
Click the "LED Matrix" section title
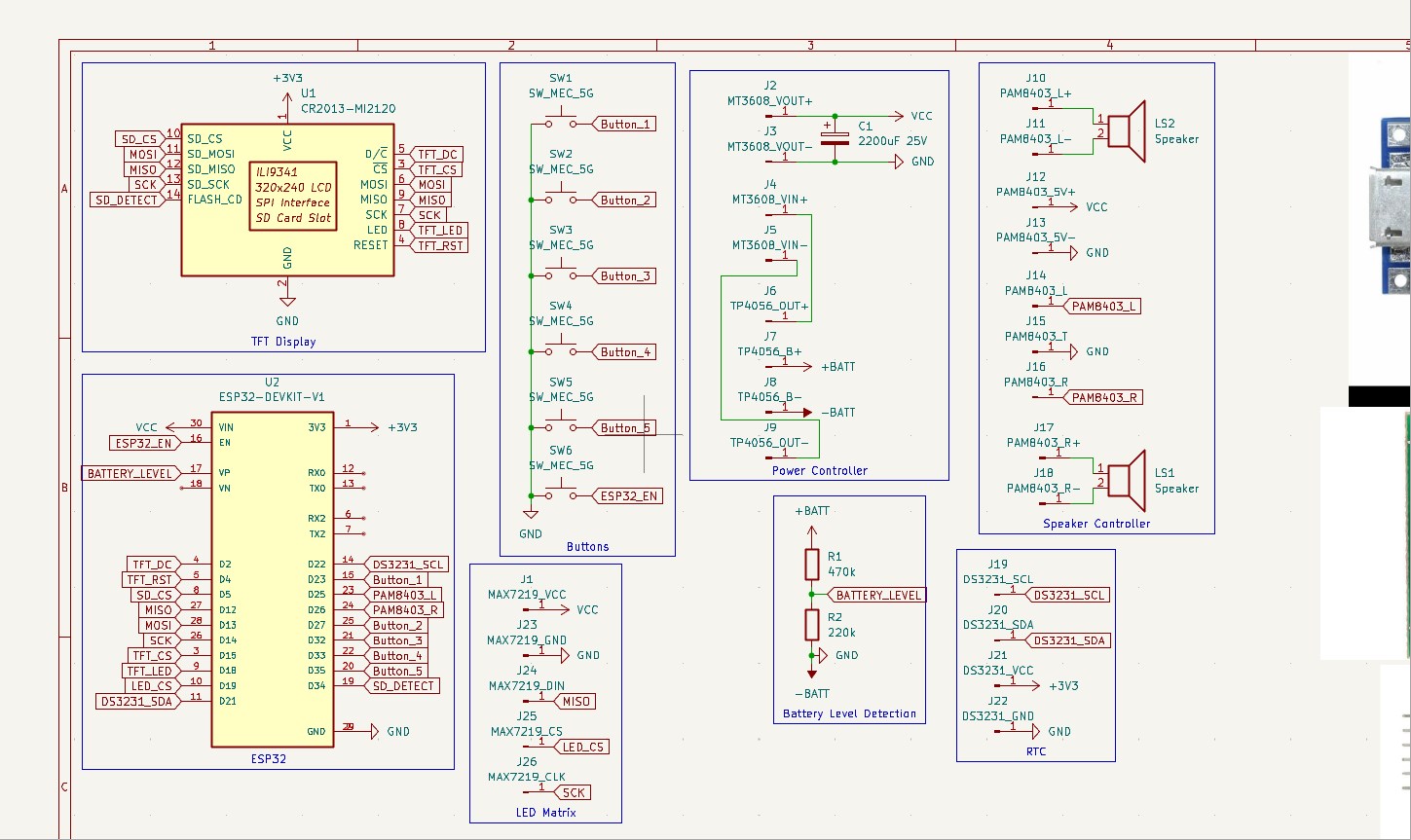546,813
